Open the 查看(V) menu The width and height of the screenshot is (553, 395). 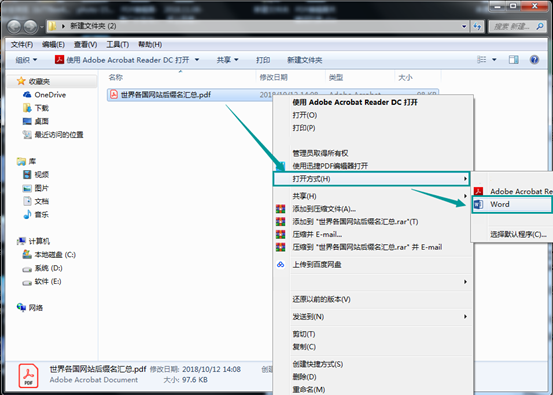click(x=85, y=44)
